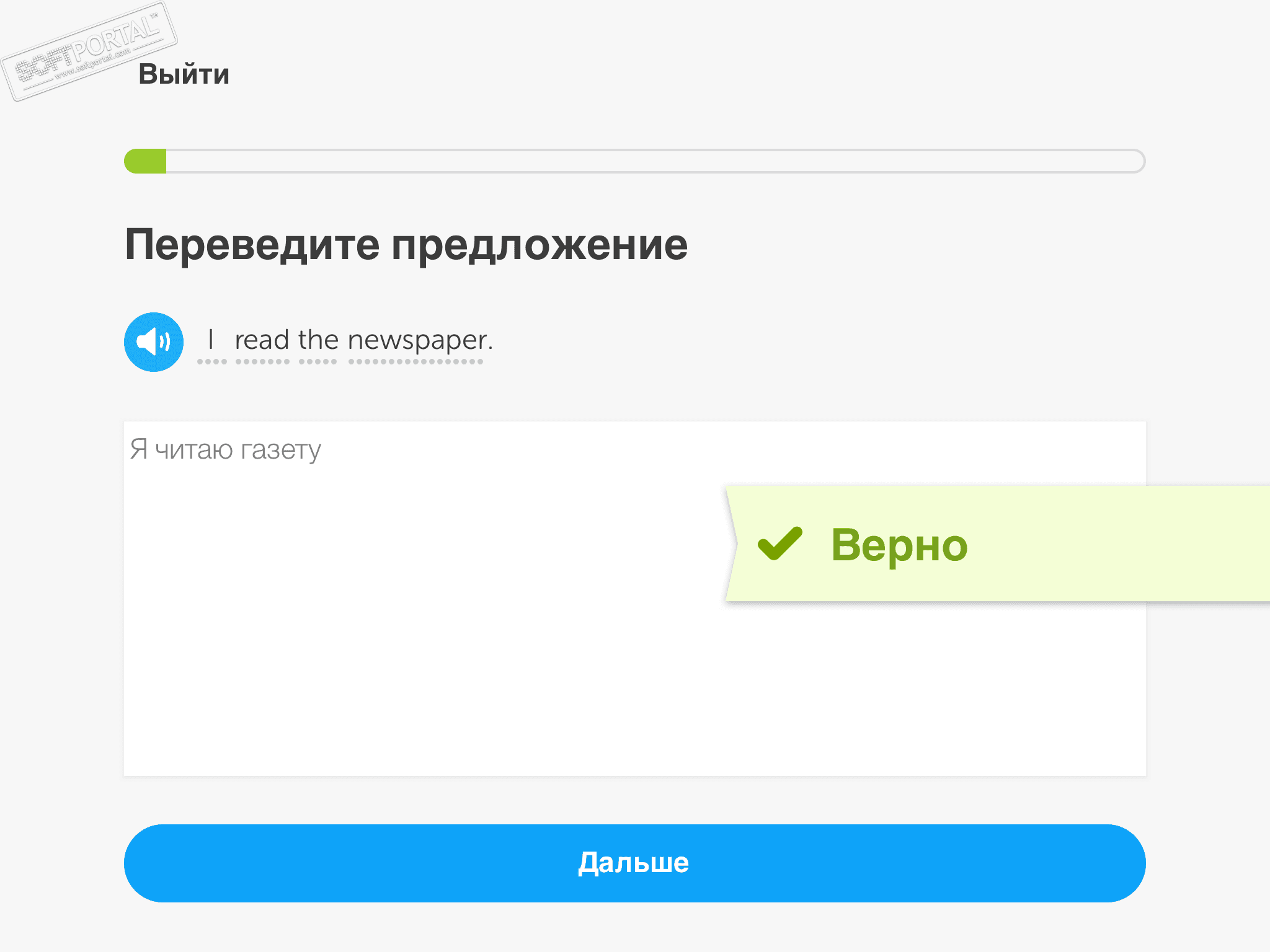Click the green checkmark icon beside Верно
Screen dimensions: 1270x952
point(780,543)
